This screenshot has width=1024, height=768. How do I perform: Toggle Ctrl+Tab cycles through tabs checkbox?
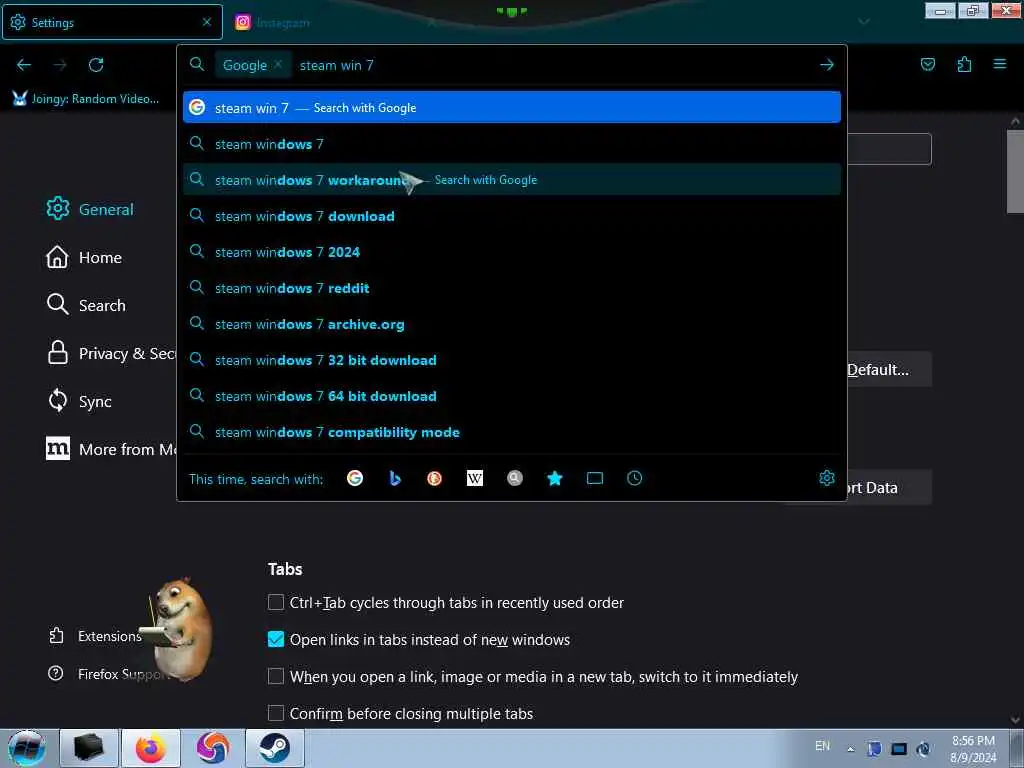tap(276, 602)
